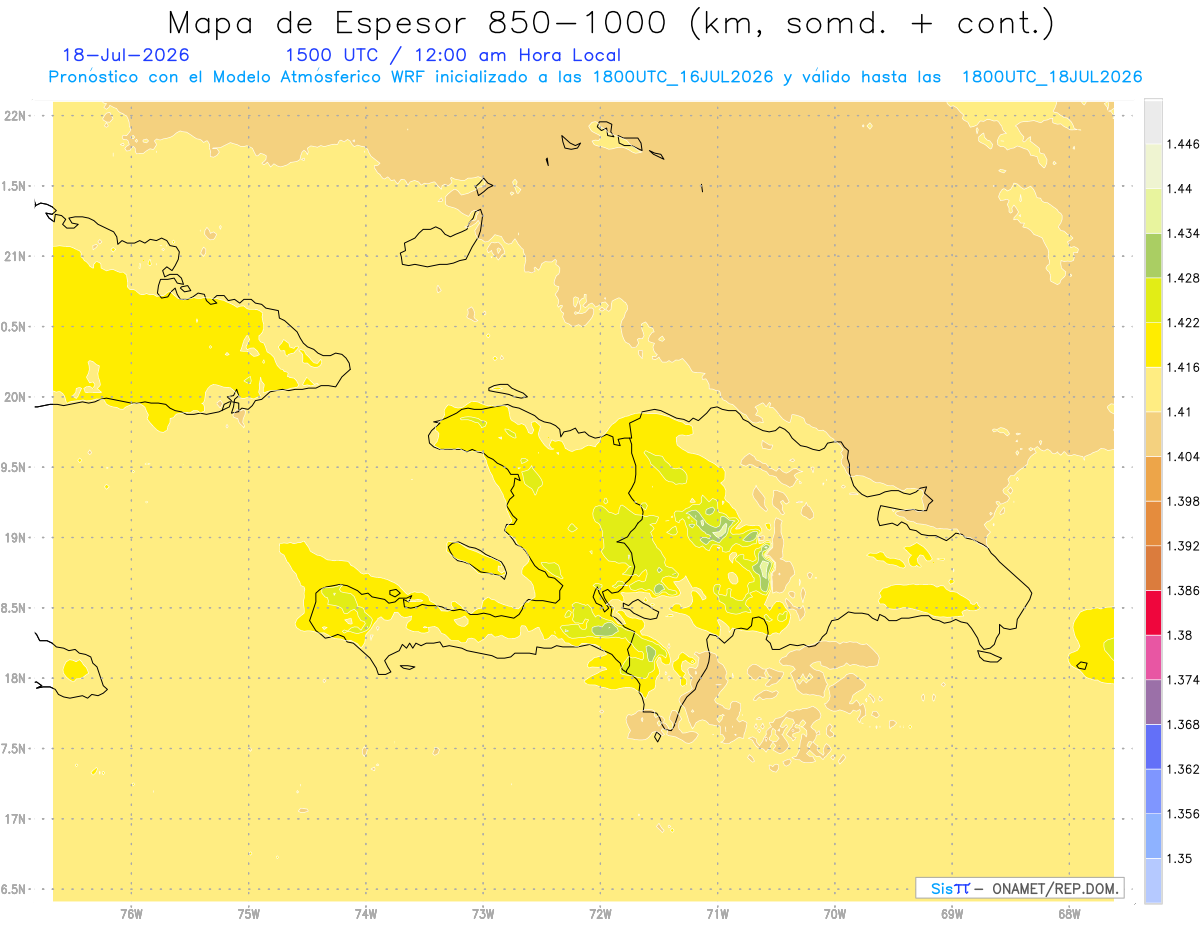Click the red legend swatch between 1.38 and 1.386
The height and width of the screenshot is (927, 1200).
click(x=1153, y=613)
